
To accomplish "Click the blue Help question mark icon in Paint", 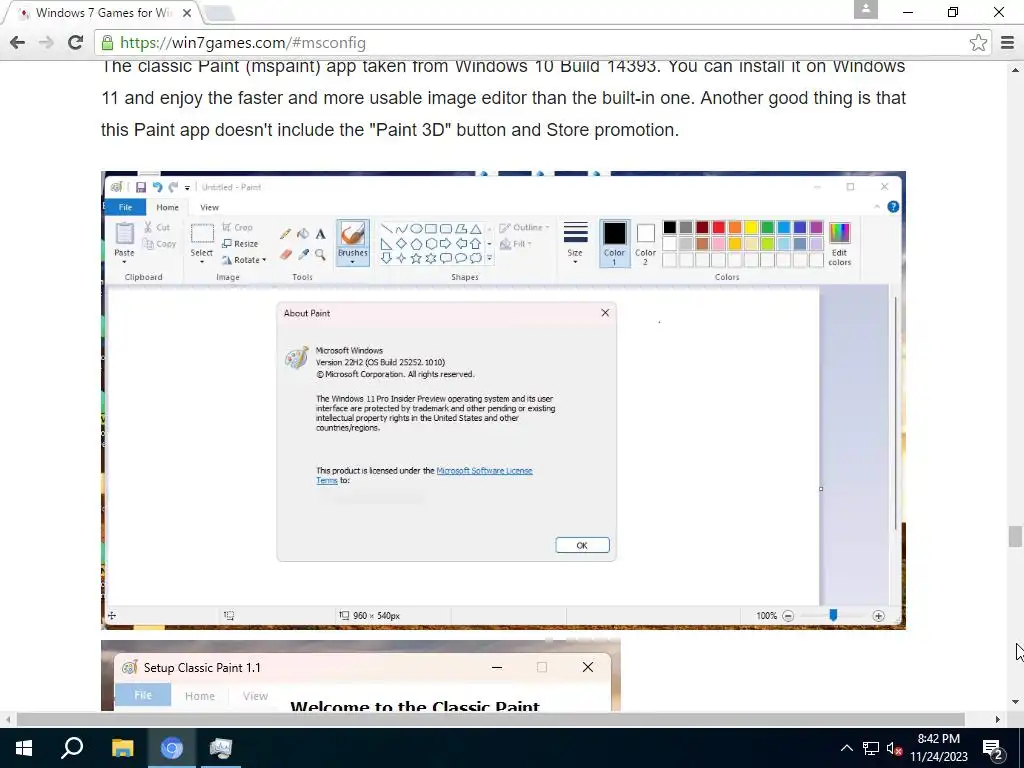I will point(893,206).
